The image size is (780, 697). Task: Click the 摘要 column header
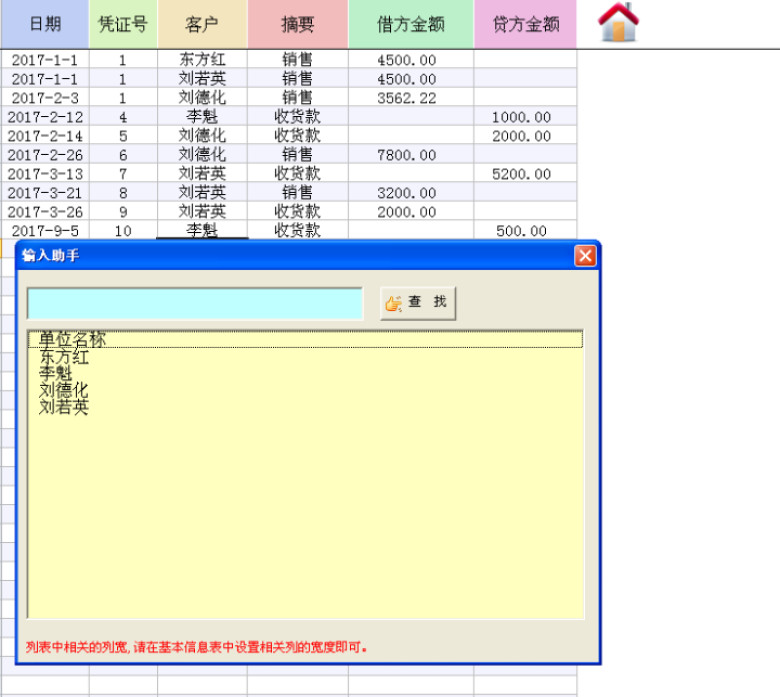click(x=297, y=24)
